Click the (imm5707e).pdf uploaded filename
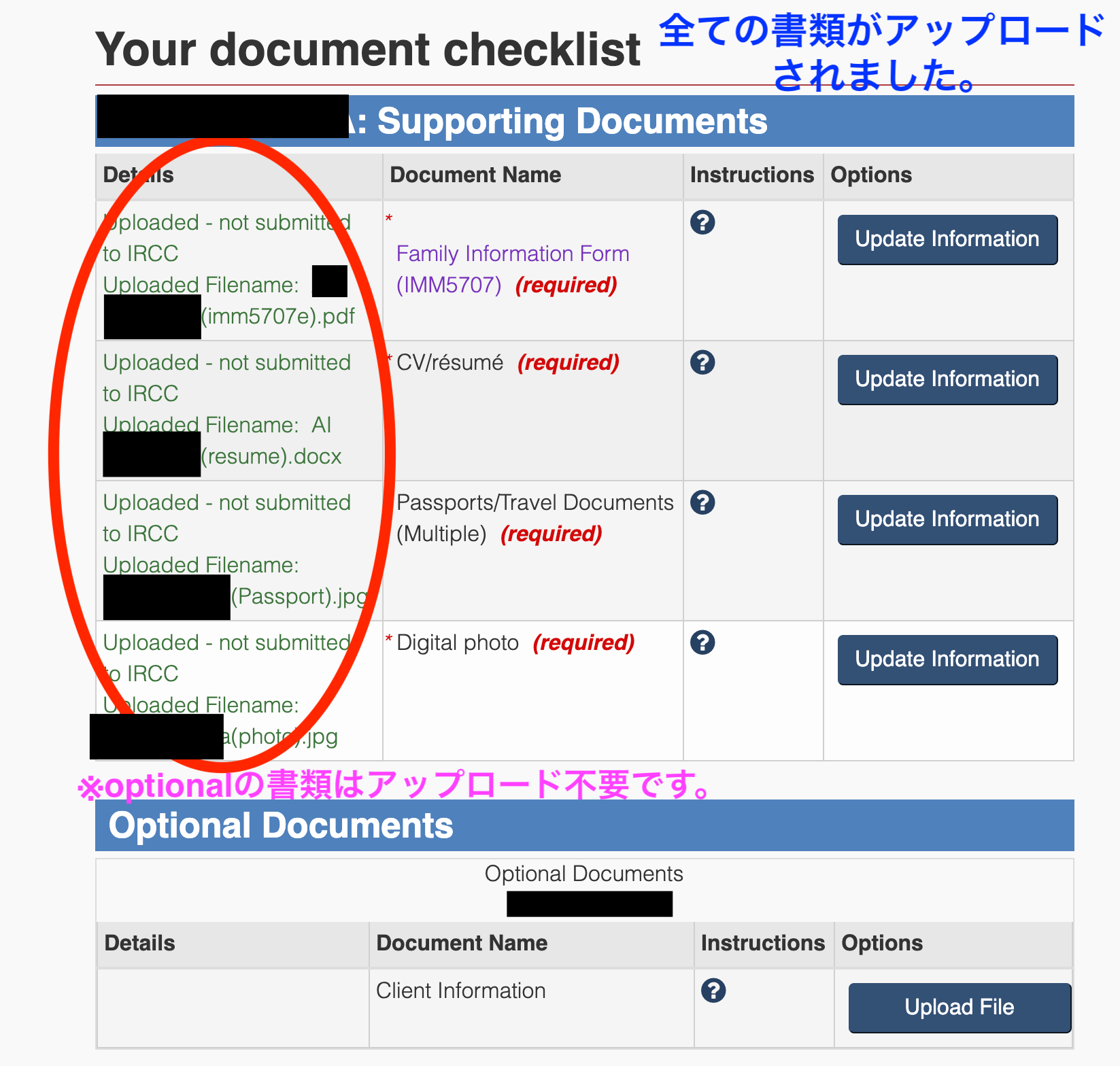 pyautogui.click(x=278, y=316)
